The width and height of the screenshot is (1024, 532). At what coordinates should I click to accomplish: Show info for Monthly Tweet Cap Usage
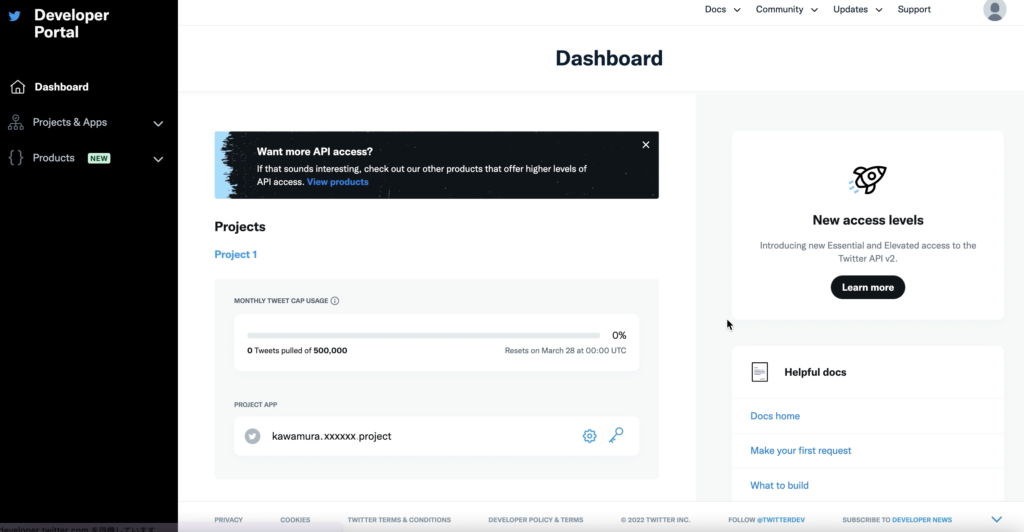coord(335,301)
